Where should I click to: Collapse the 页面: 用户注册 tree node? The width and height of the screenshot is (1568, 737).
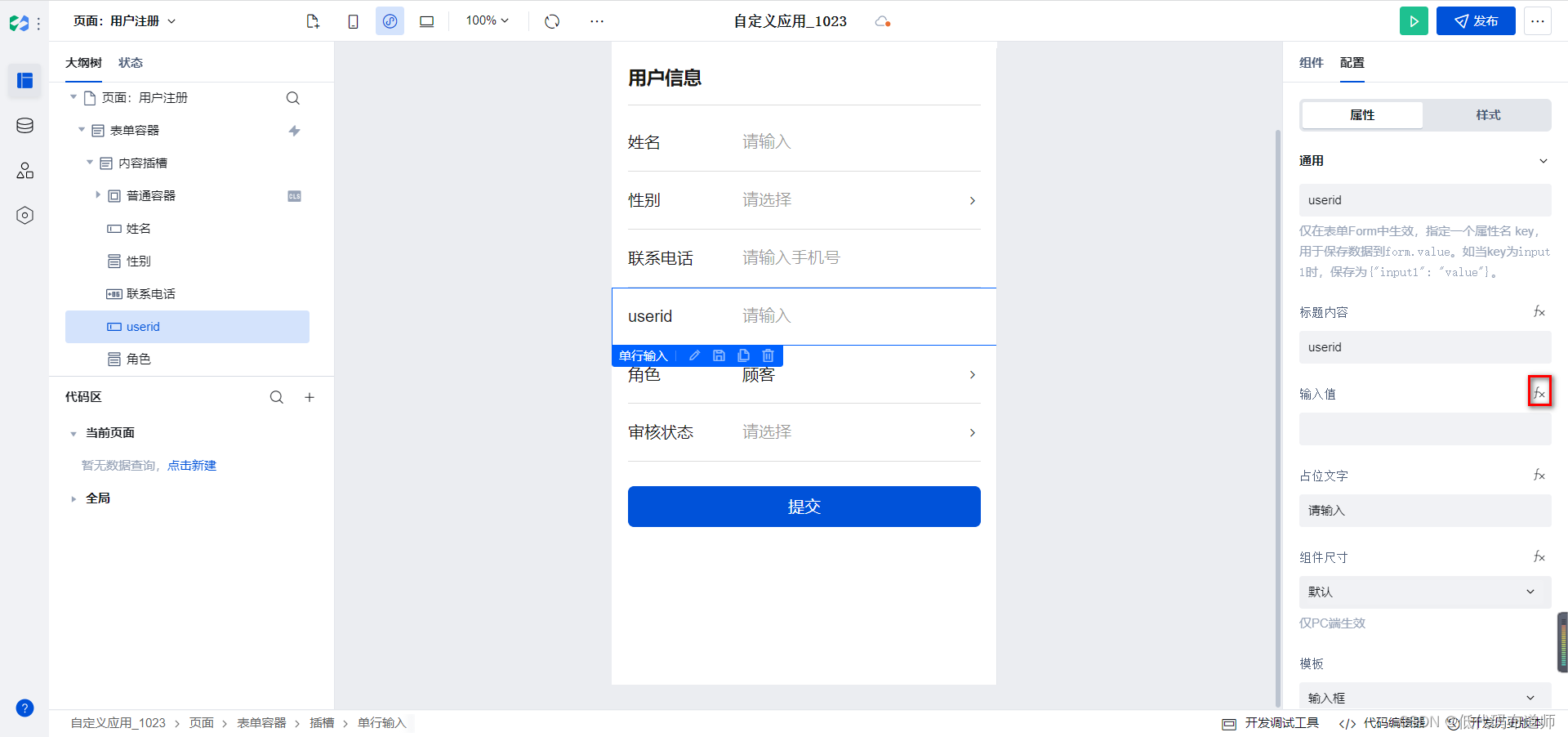click(x=73, y=97)
